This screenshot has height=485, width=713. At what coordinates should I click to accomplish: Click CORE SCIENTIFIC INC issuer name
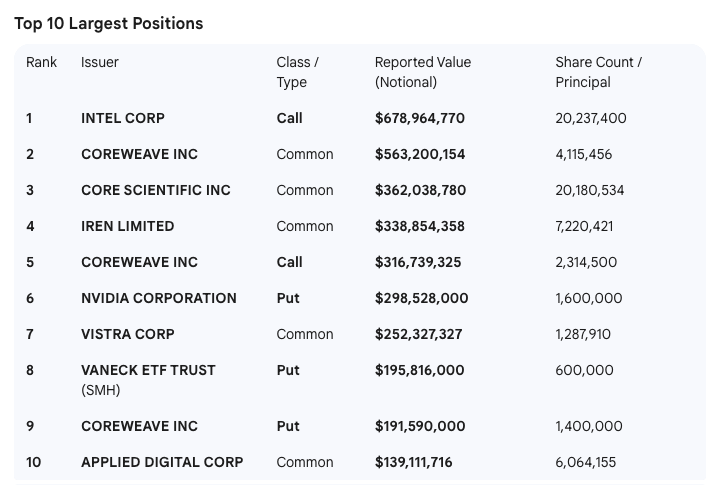(x=155, y=190)
